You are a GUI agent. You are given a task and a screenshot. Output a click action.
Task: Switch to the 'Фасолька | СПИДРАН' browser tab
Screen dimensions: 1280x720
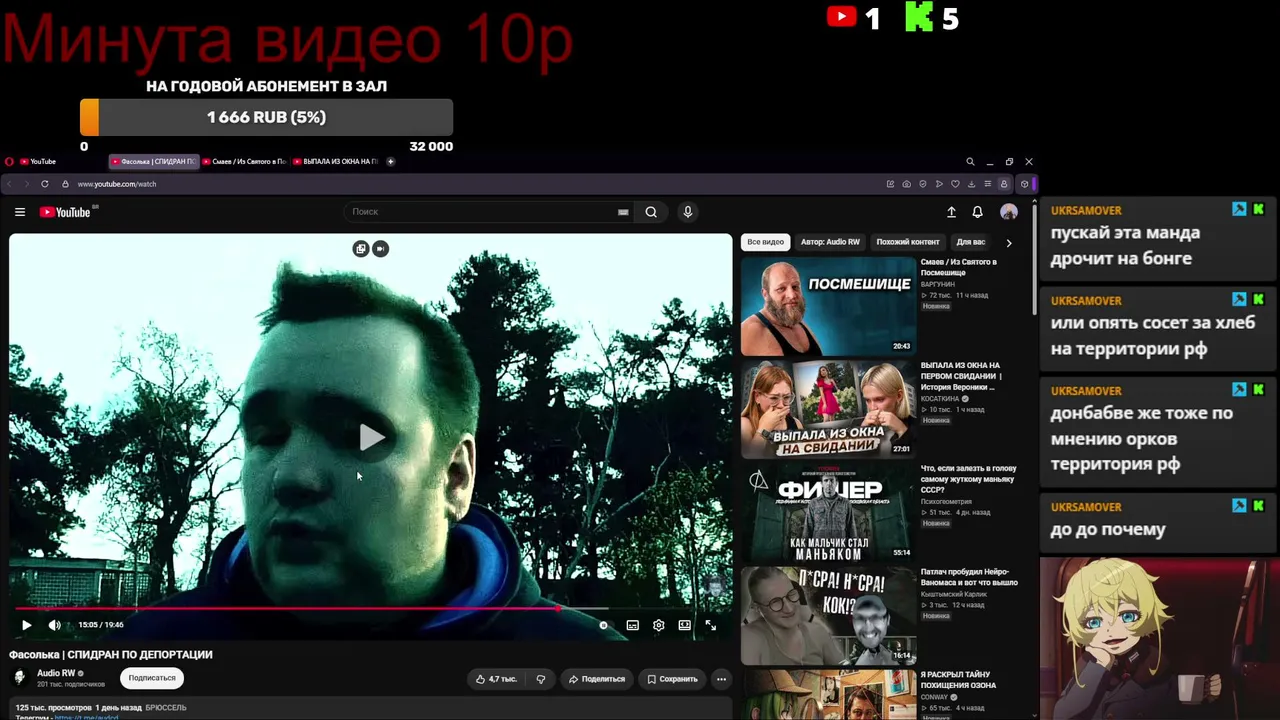point(153,161)
